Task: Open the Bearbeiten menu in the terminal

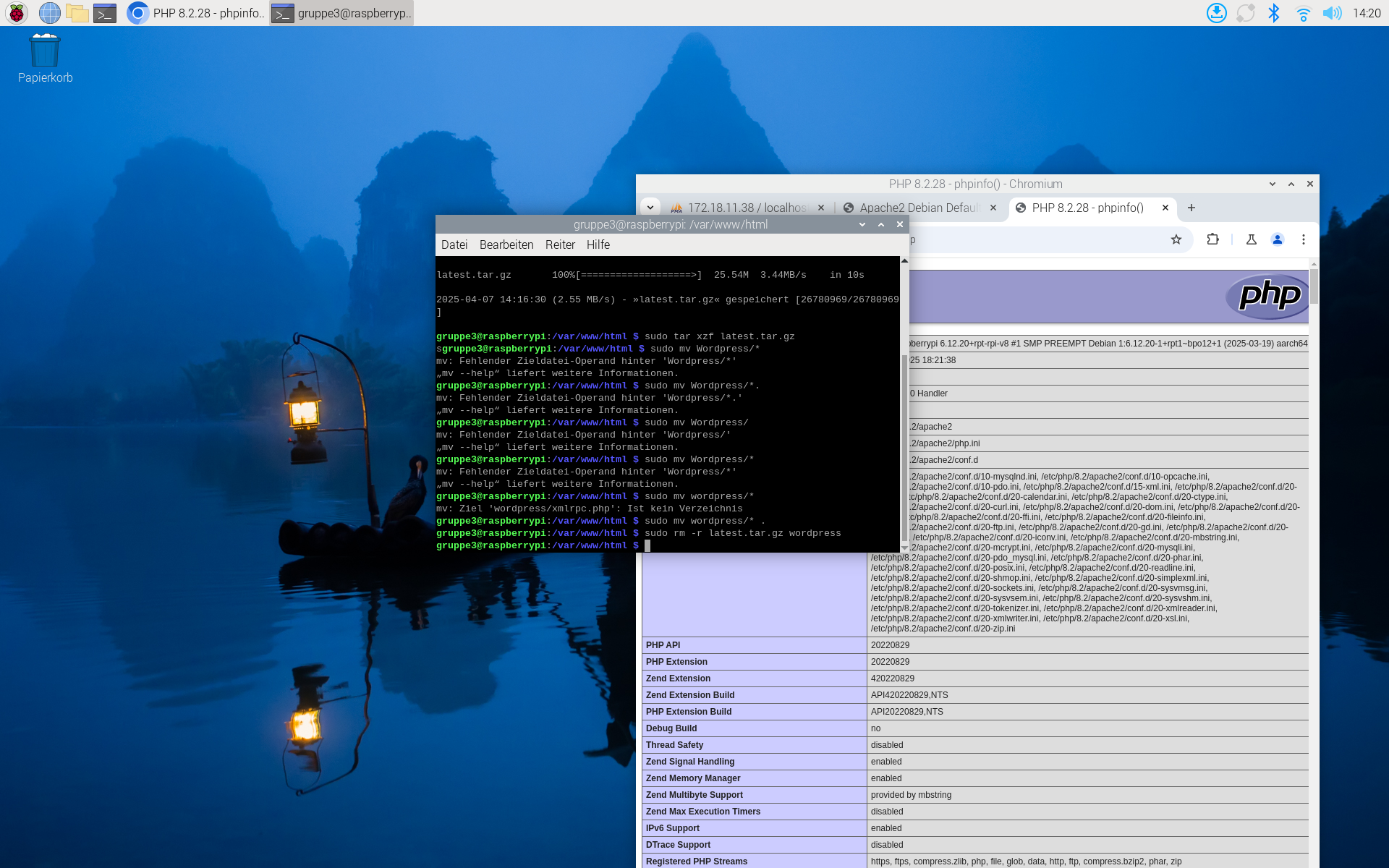Action: (506, 244)
